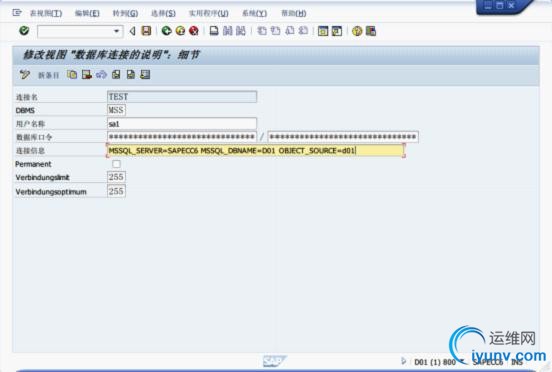
Task: Click the yellow Help question icon
Action: tap(357, 31)
